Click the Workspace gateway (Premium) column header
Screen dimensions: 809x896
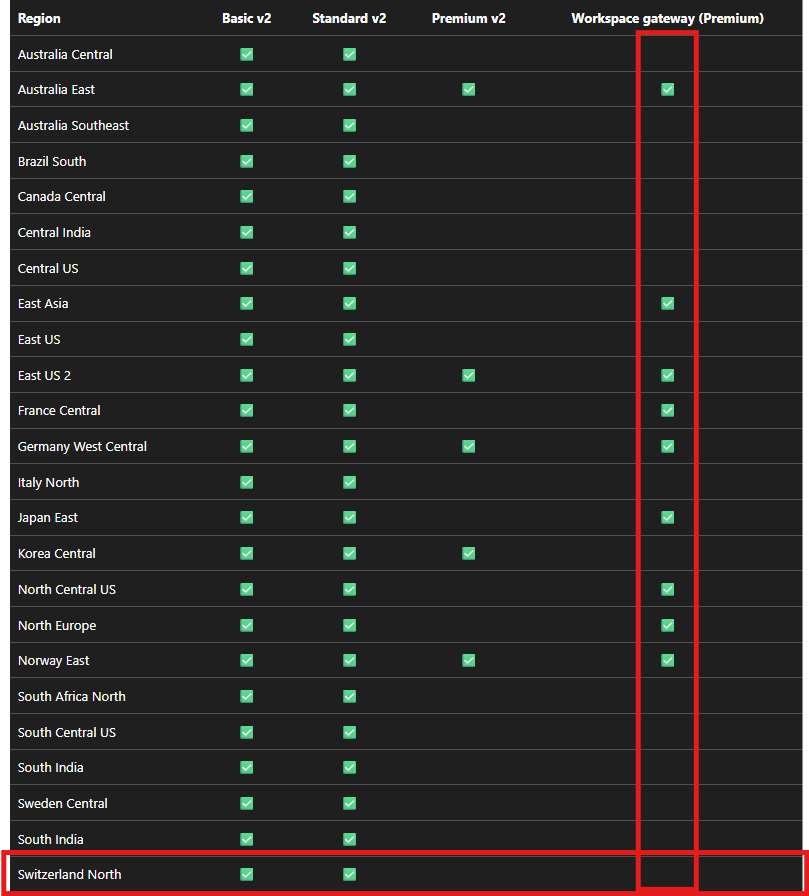click(667, 18)
